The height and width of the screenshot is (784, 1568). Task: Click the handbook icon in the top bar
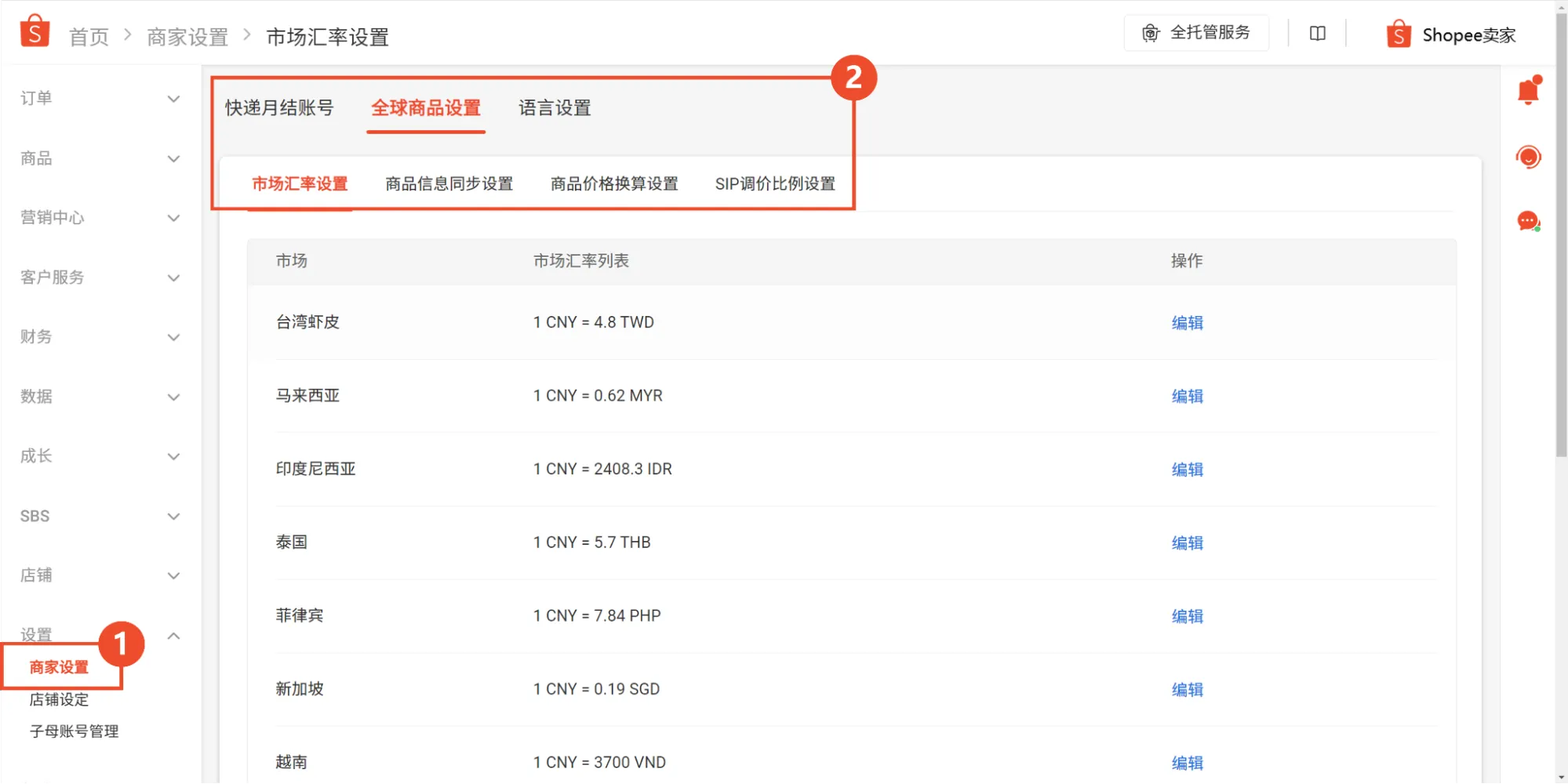point(1317,32)
